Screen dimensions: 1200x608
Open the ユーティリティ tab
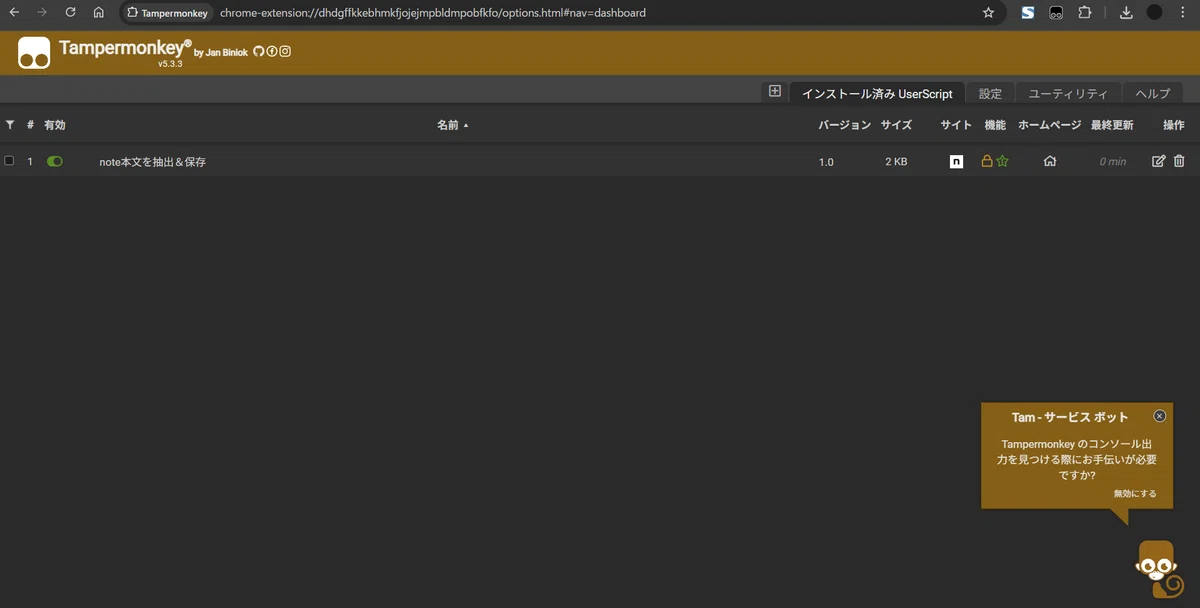coord(1068,93)
